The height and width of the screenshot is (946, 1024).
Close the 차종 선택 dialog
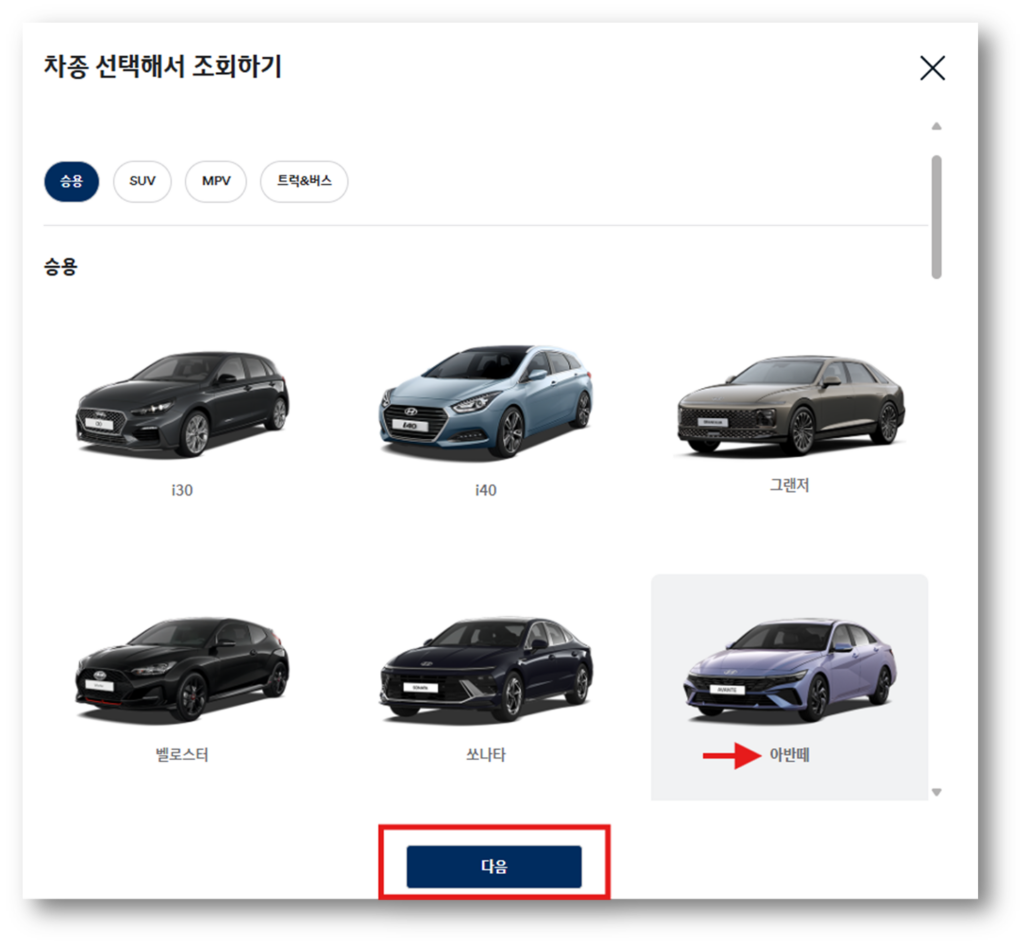pos(932,68)
